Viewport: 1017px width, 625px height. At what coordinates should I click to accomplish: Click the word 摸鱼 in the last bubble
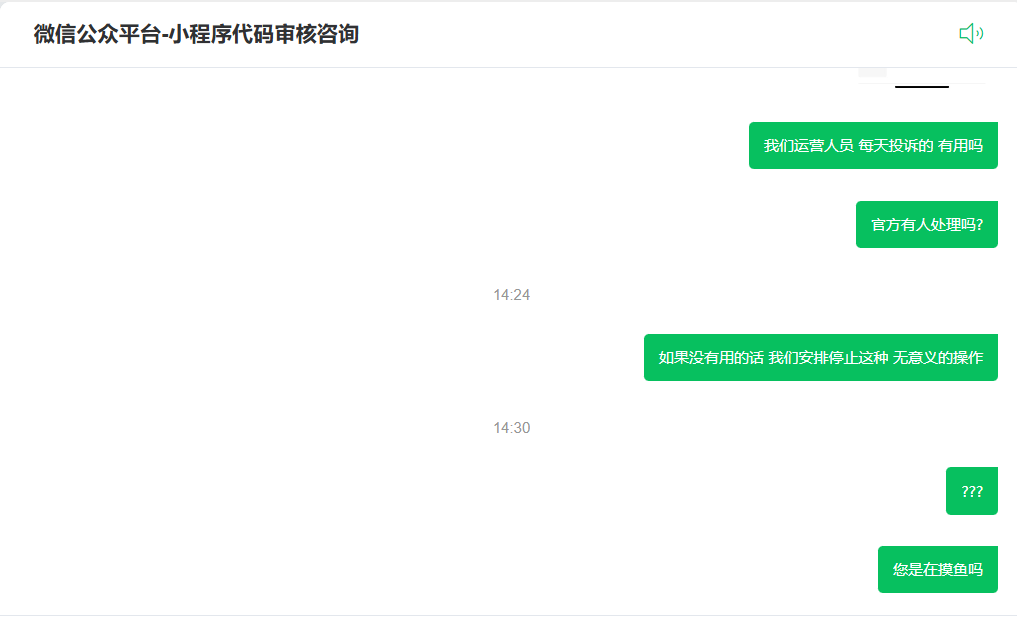[952, 569]
